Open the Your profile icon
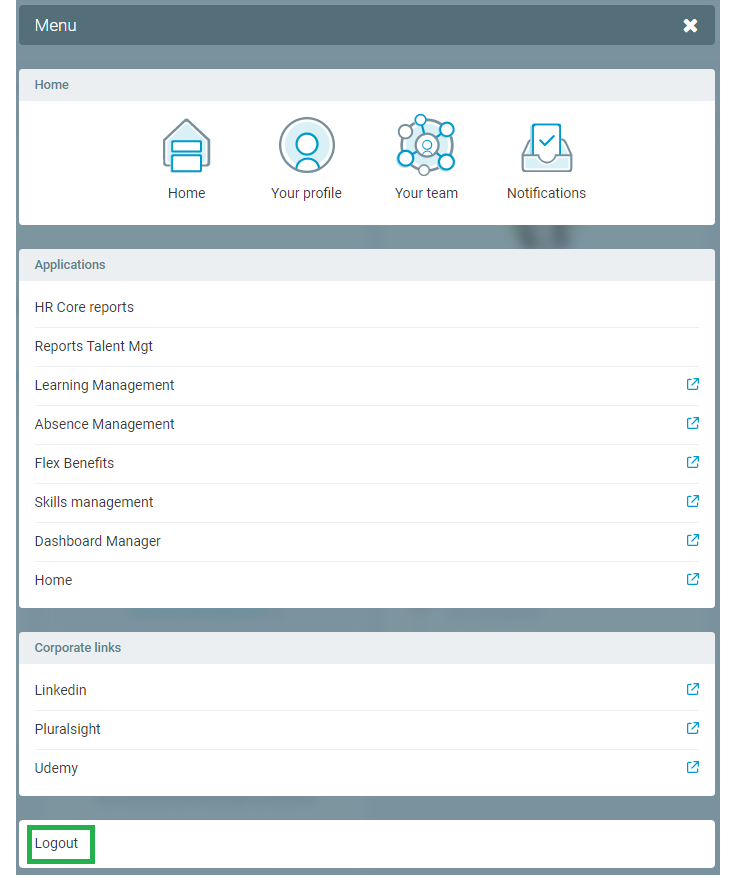 point(306,145)
